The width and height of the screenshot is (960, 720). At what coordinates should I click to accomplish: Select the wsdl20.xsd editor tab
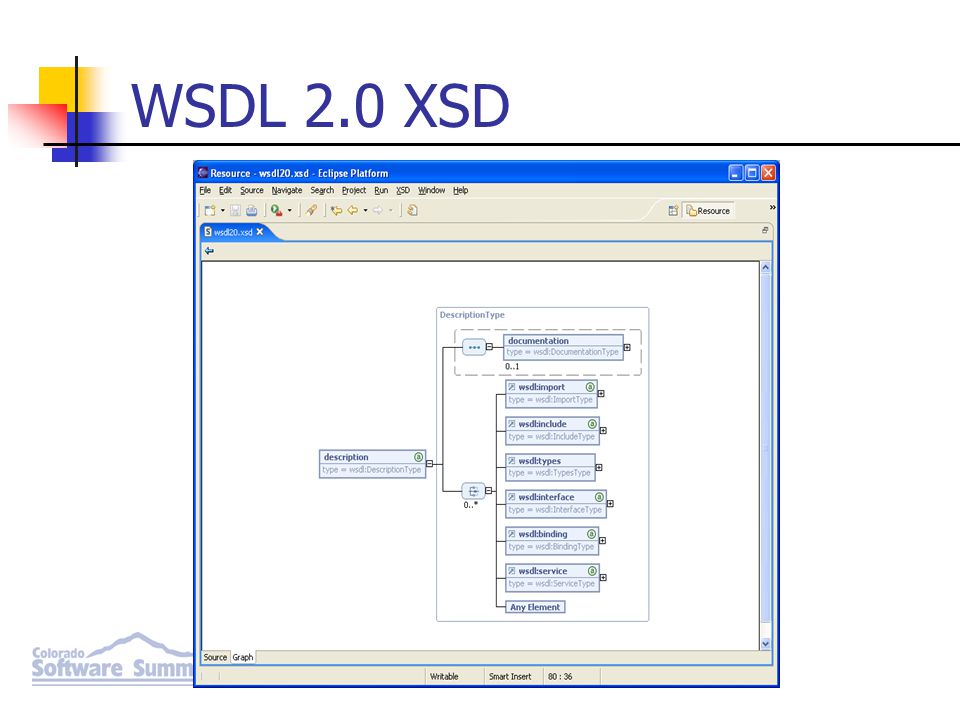click(233, 232)
